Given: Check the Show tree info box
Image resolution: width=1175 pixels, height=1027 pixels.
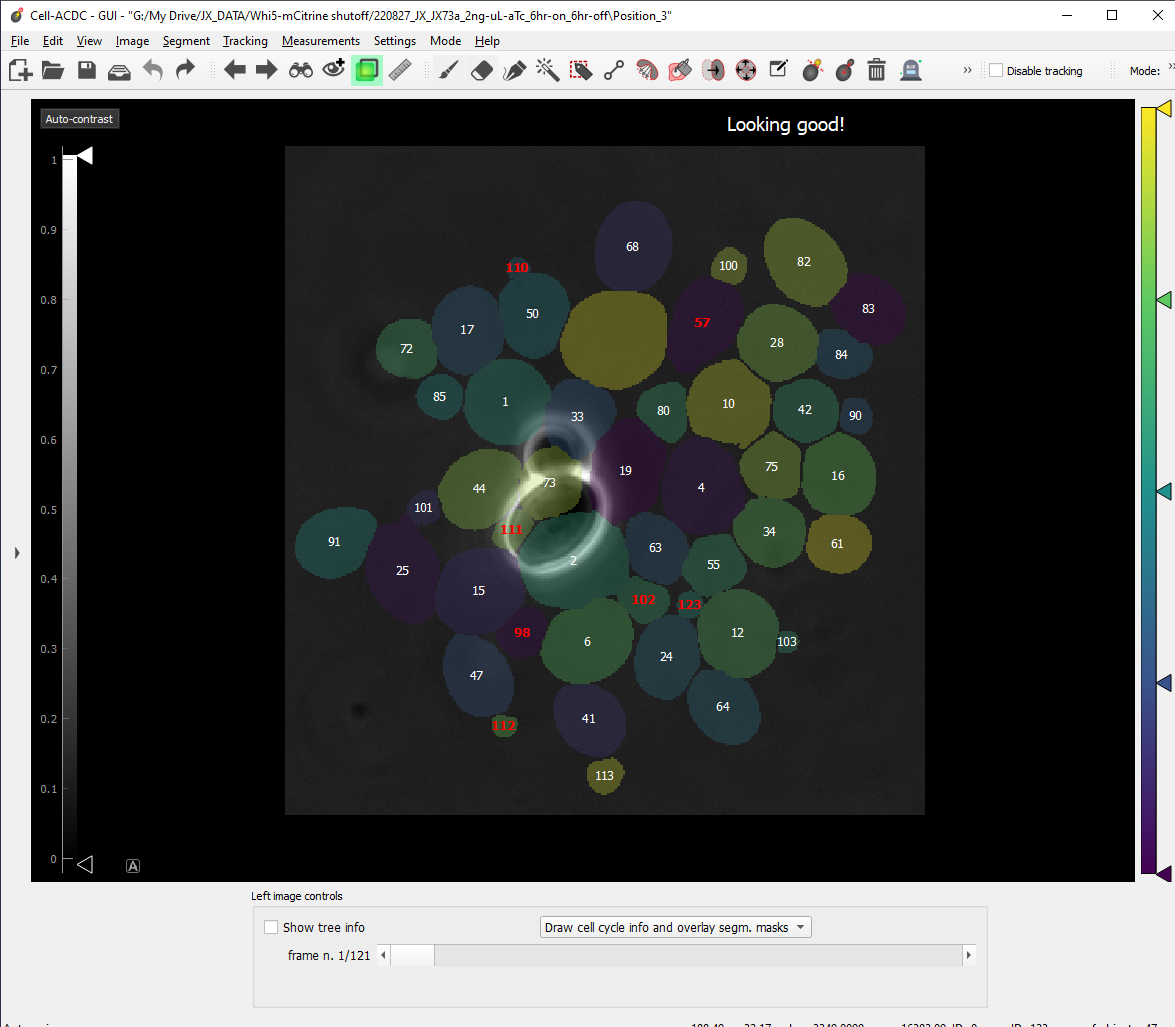Looking at the screenshot, I should click(271, 927).
